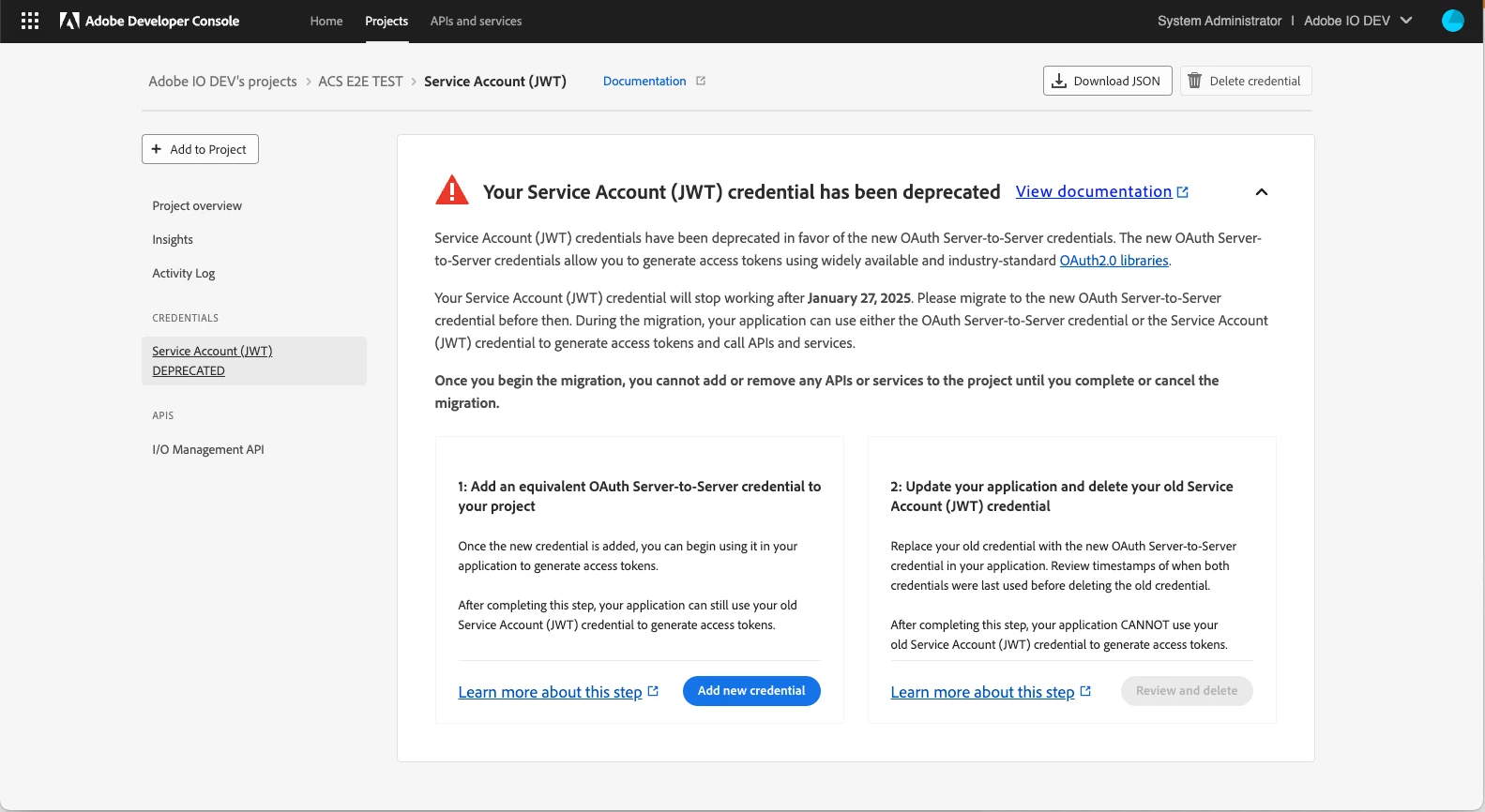Open Activity Log in the sidebar
Screen dimensions: 1485x812
tap(184, 273)
